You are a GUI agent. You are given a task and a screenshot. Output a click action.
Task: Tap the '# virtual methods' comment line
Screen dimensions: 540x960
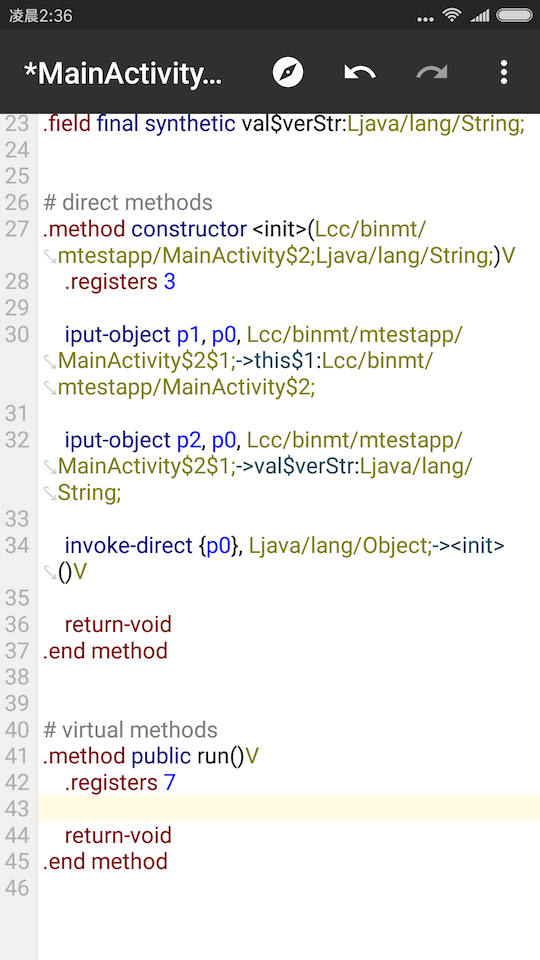click(130, 730)
